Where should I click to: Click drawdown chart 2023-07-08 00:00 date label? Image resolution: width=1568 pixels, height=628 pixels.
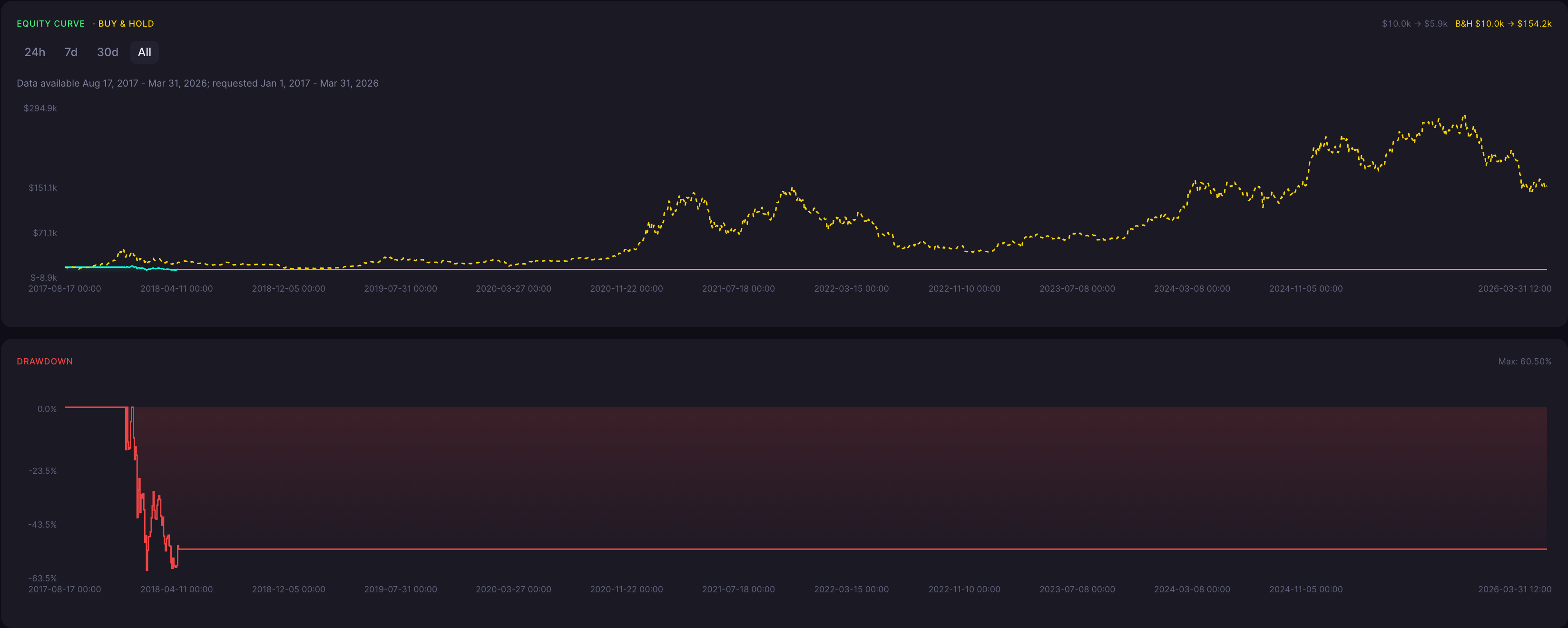click(x=1077, y=589)
